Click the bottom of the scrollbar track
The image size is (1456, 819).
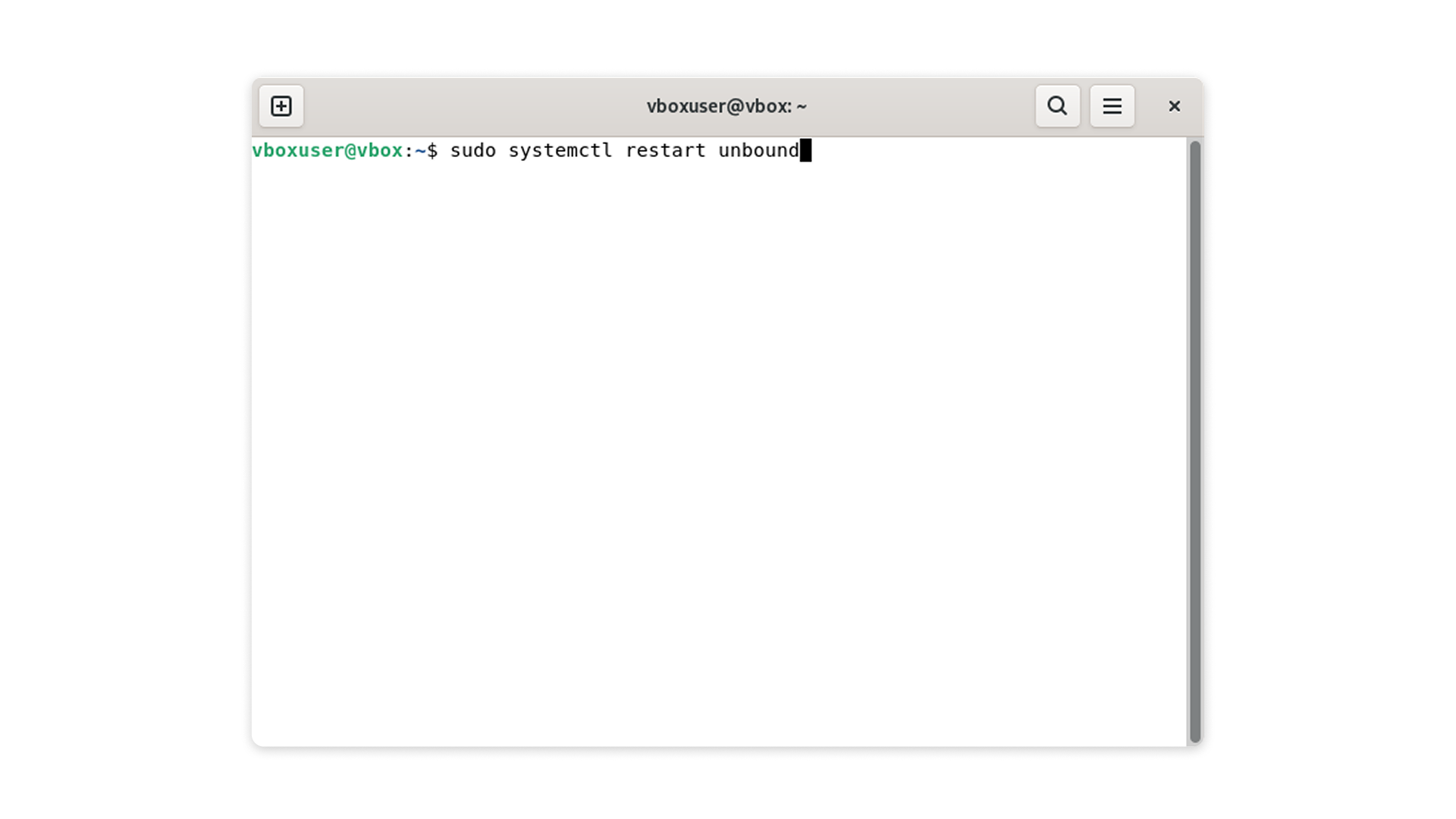[1194, 736]
